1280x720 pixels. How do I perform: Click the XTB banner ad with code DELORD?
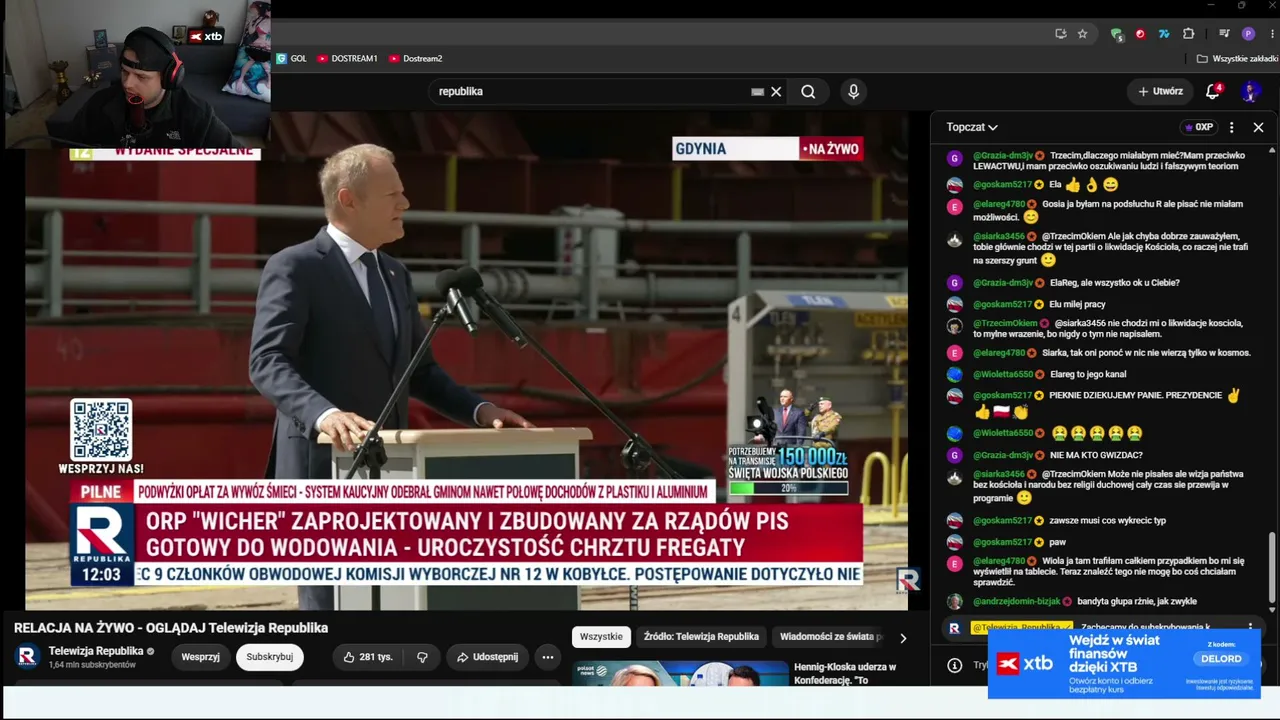coord(1124,664)
